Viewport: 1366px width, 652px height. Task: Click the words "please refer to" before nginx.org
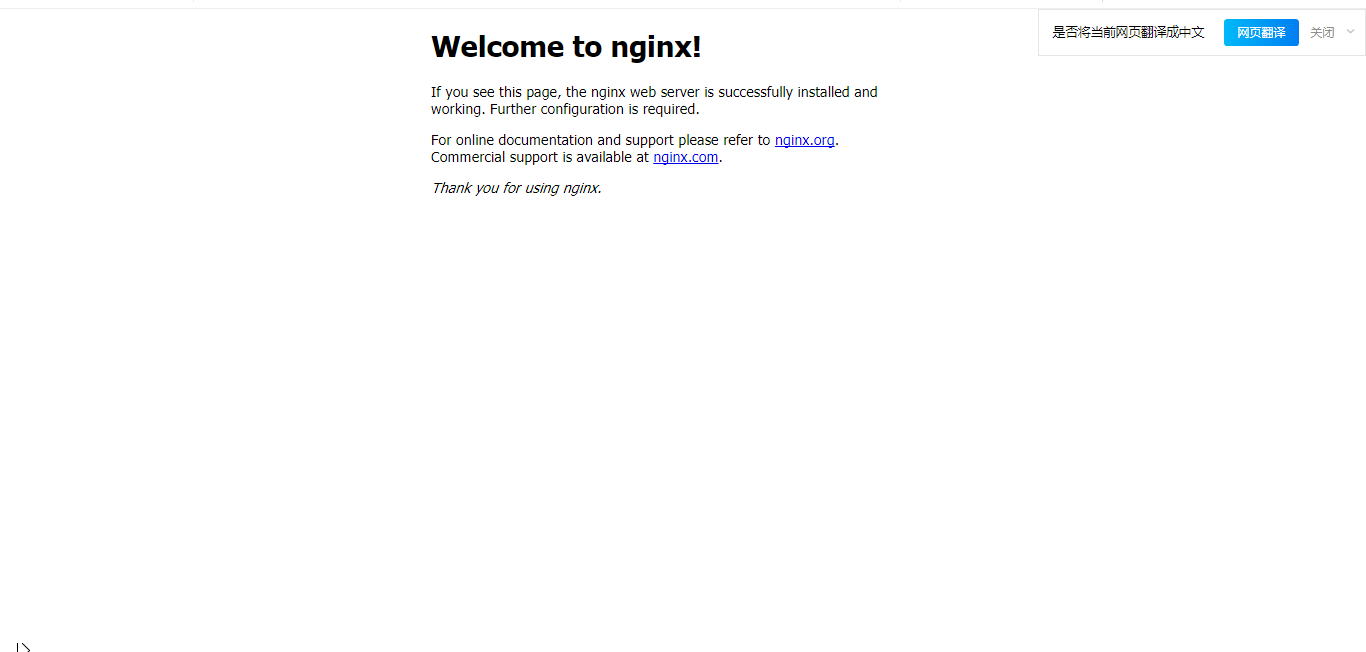click(x=724, y=140)
